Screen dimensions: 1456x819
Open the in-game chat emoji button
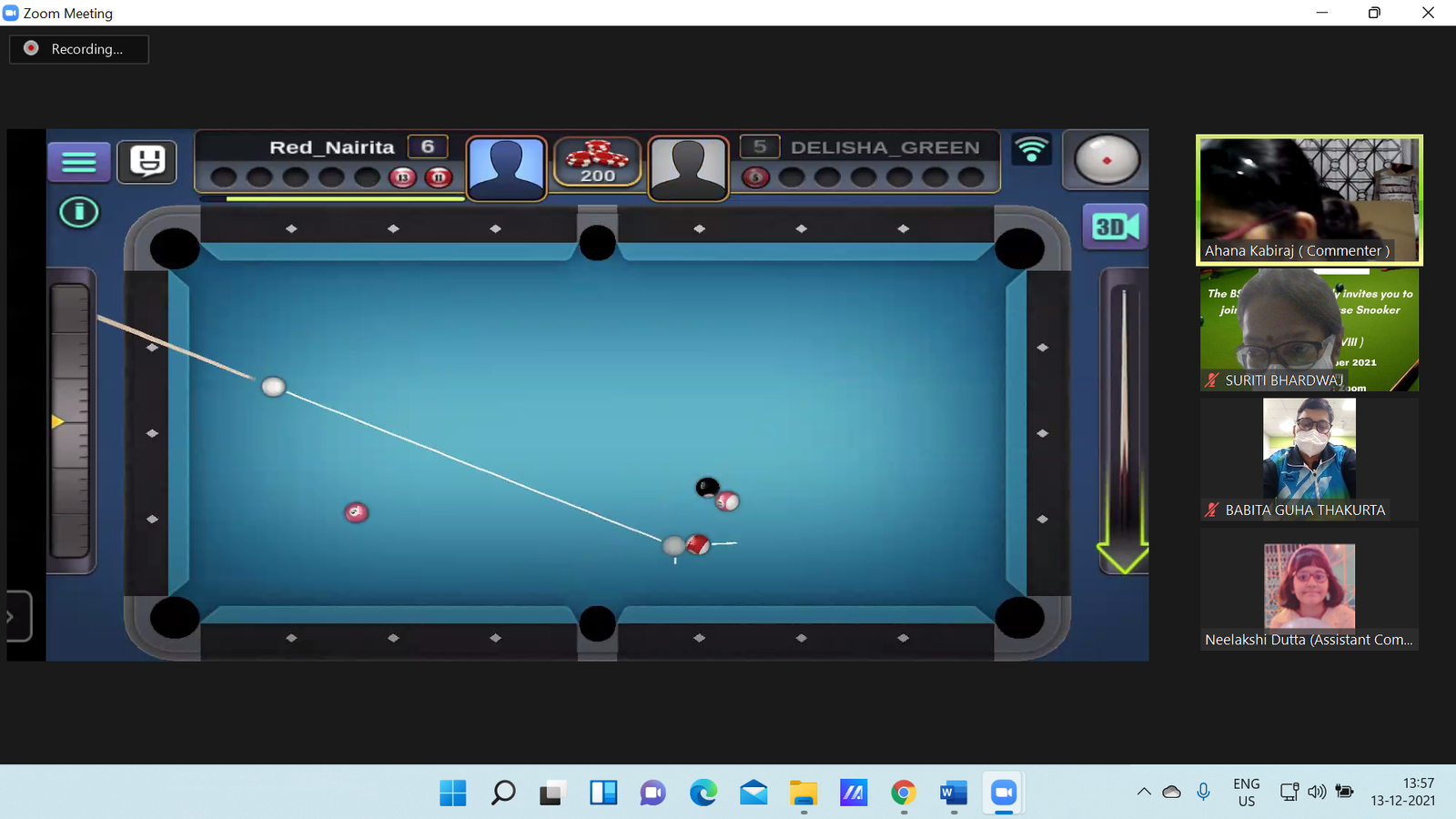click(147, 162)
